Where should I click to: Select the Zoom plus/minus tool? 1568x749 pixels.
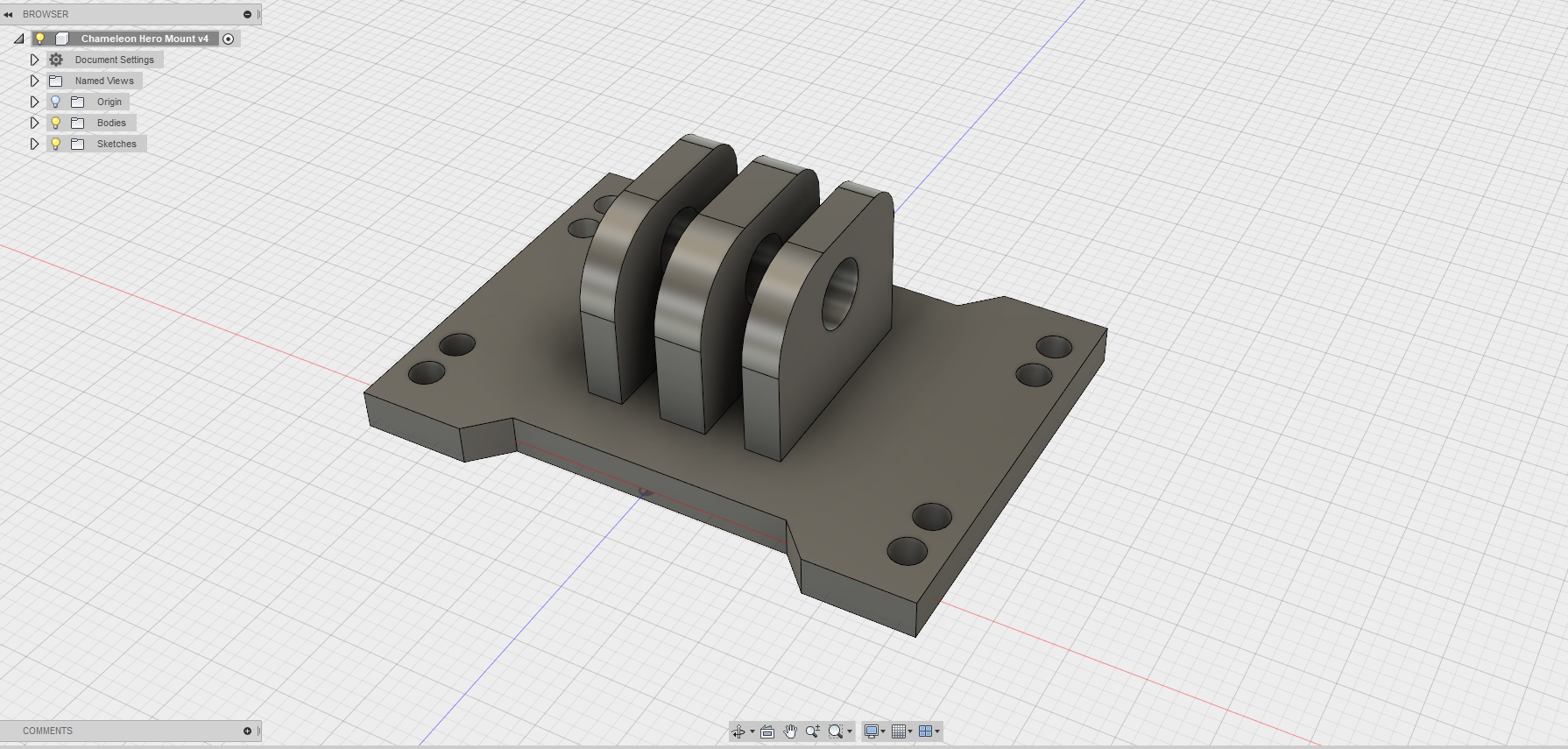click(x=813, y=731)
